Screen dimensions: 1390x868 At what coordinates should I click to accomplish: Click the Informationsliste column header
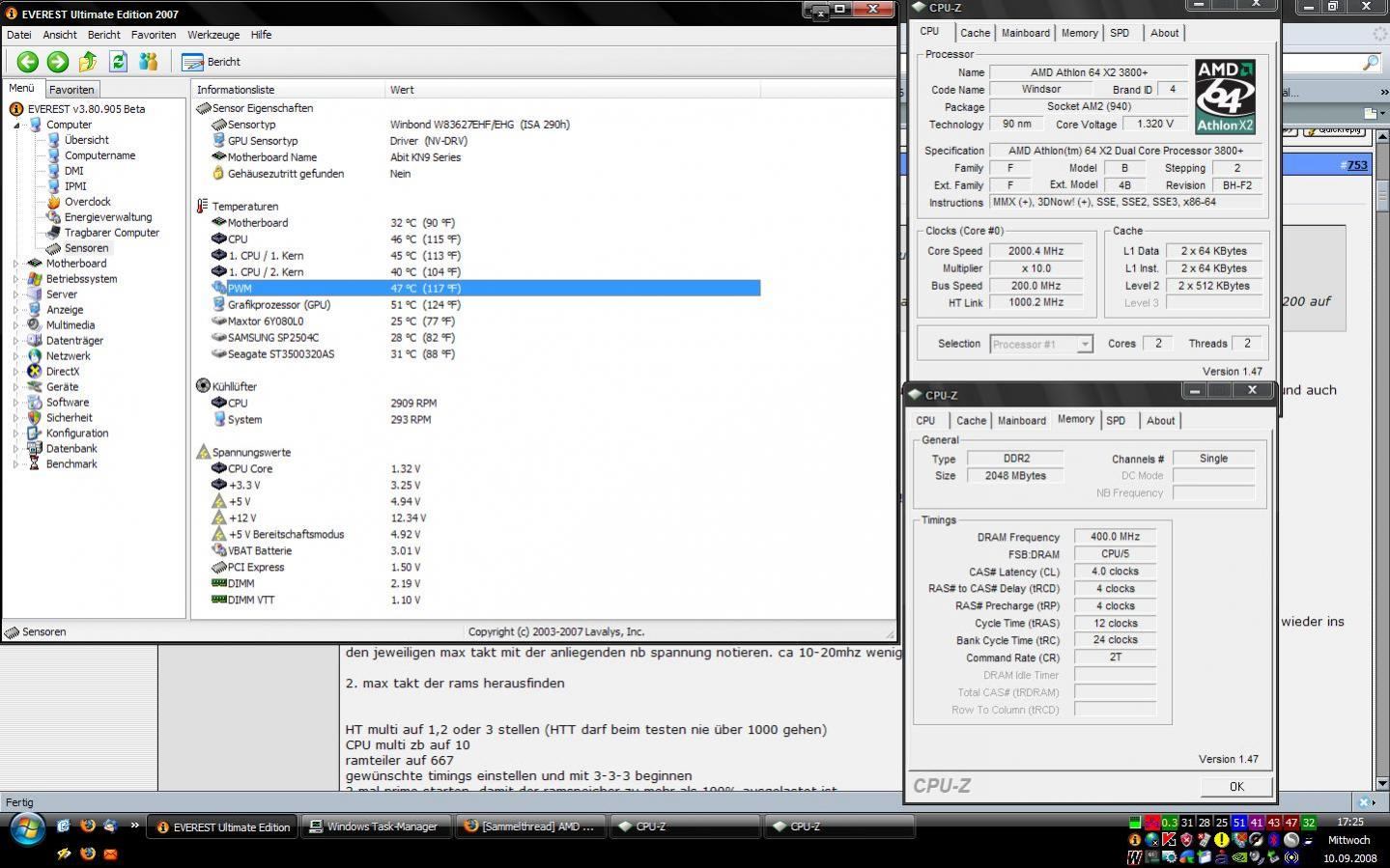coord(288,90)
